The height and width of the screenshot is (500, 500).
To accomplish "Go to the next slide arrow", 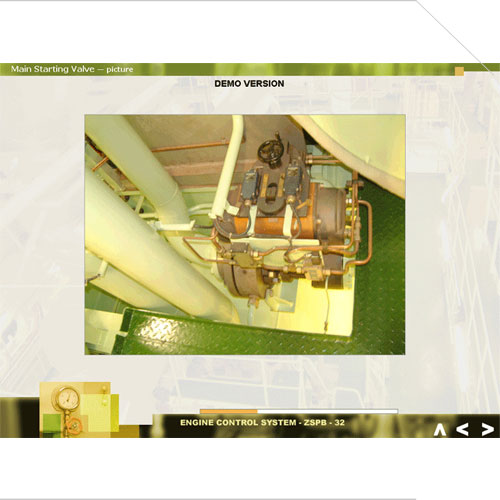I will [488, 429].
